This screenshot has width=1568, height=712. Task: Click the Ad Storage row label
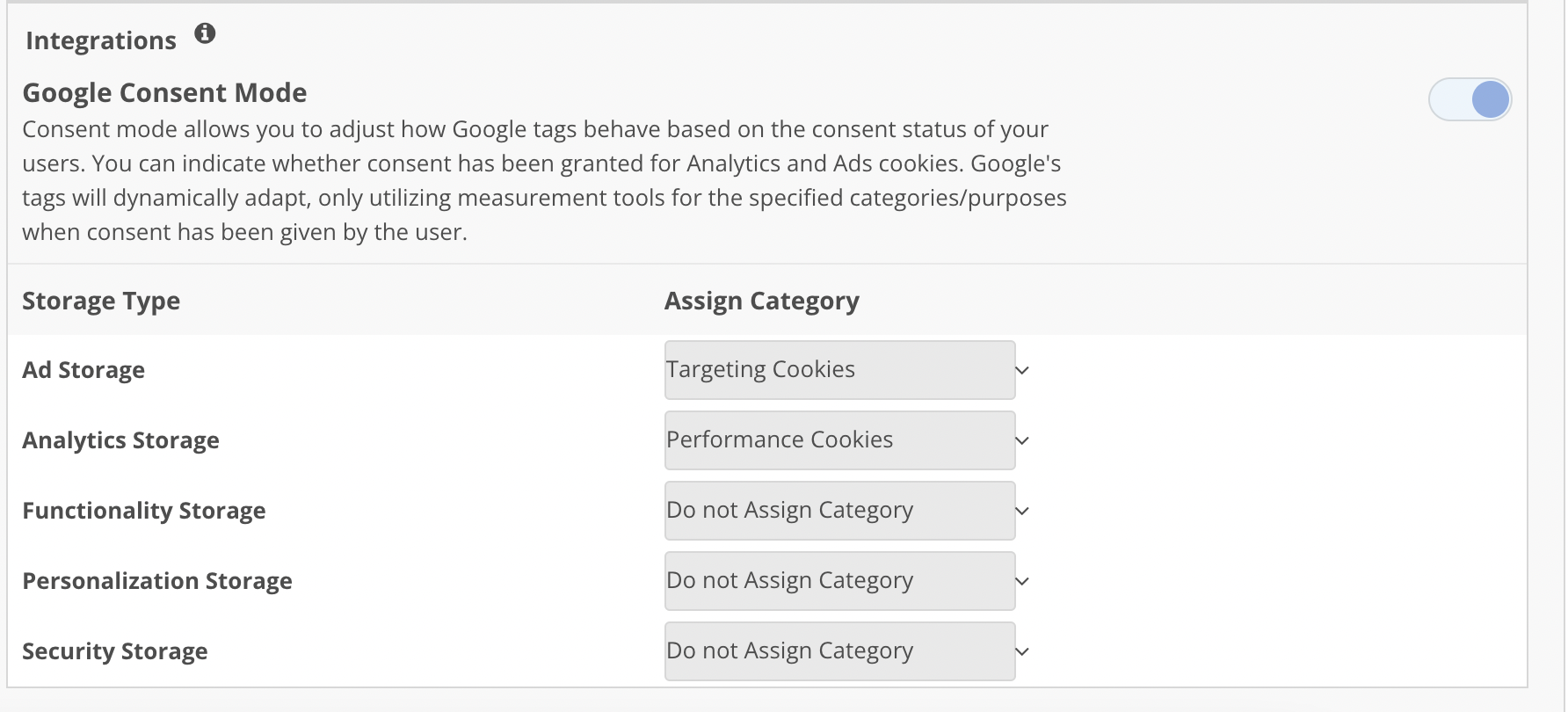click(83, 370)
